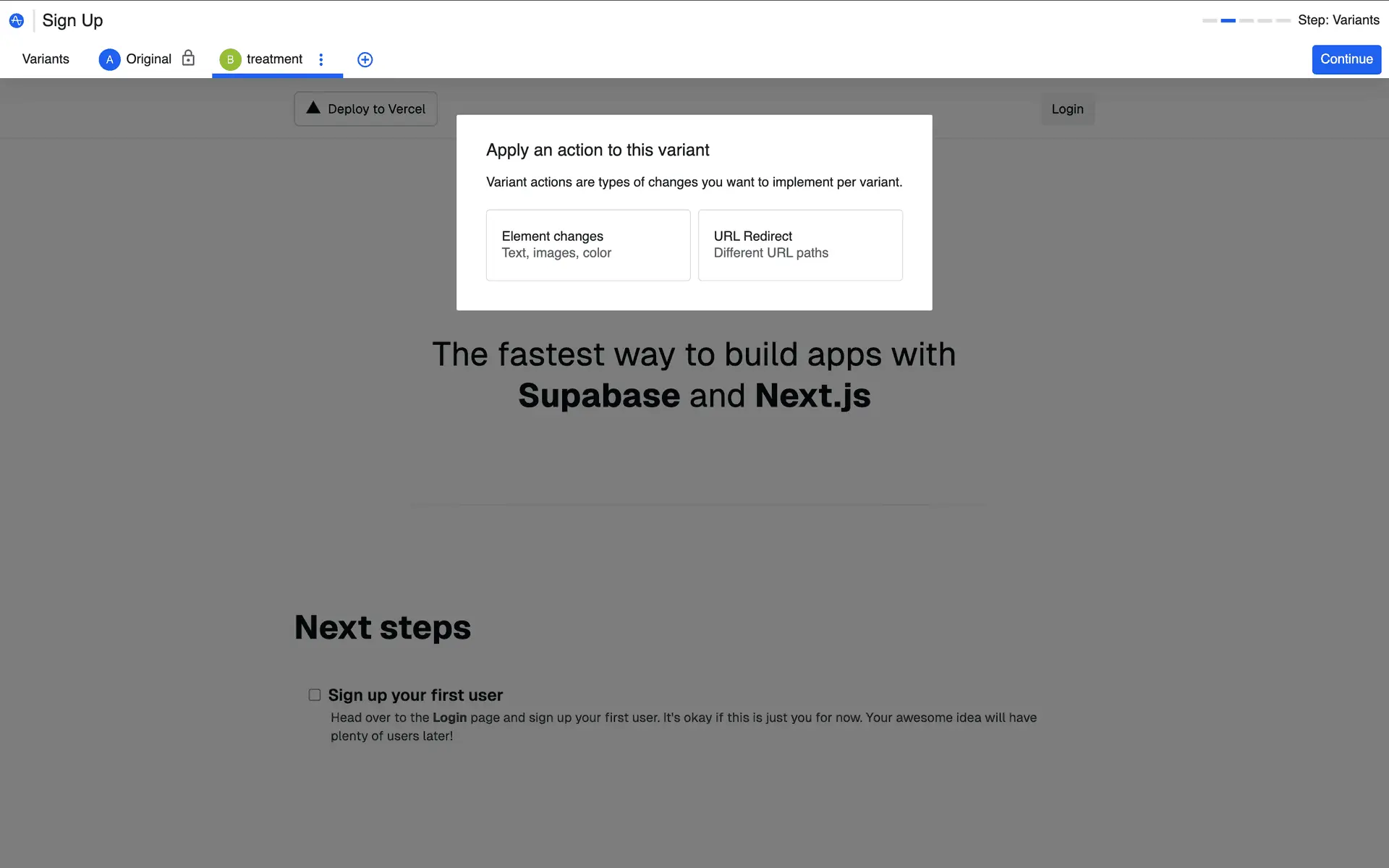Add a new variant with plus icon
1389x868 pixels.
tap(365, 59)
